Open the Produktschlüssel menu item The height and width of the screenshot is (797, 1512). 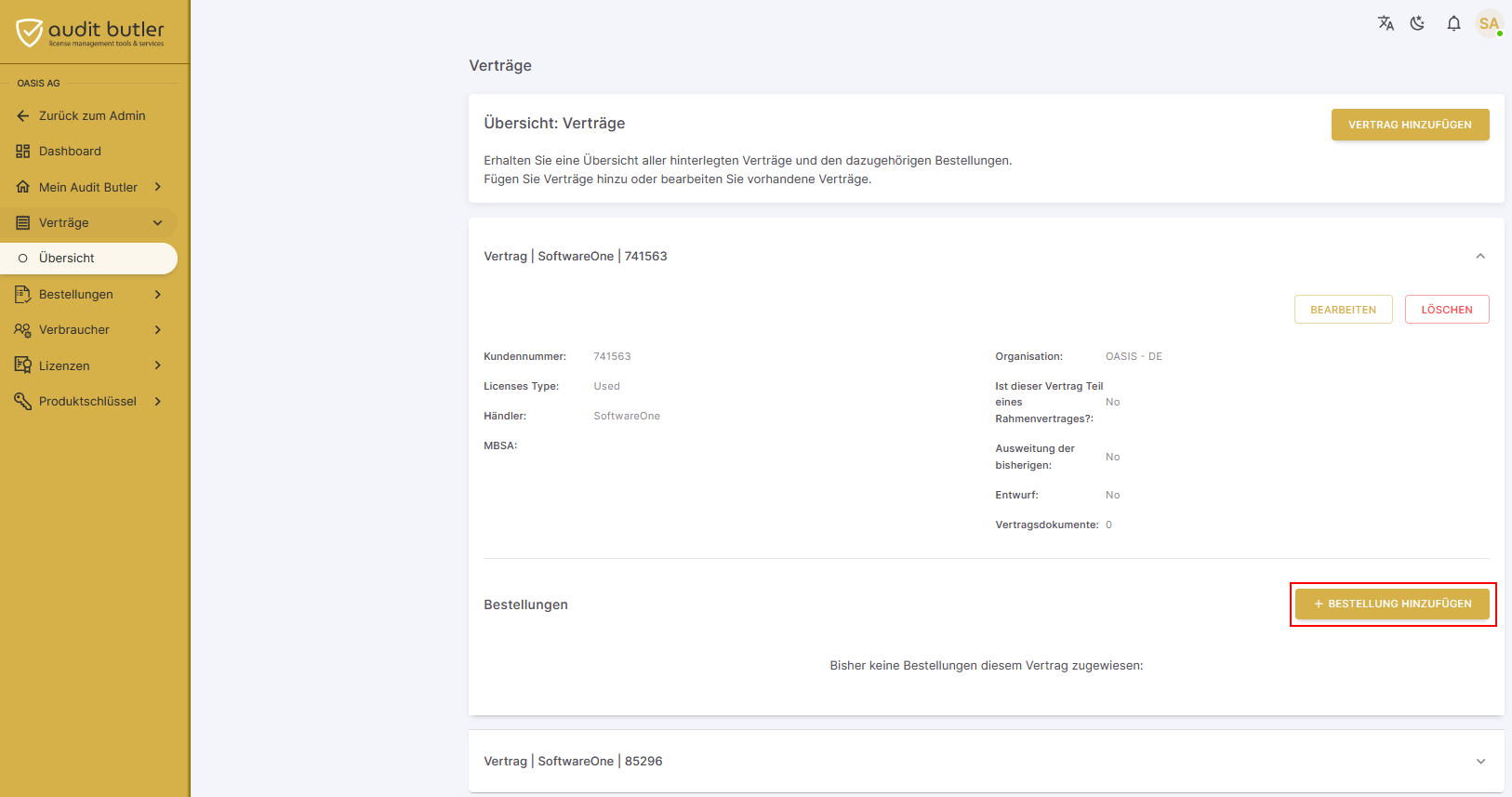point(88,401)
